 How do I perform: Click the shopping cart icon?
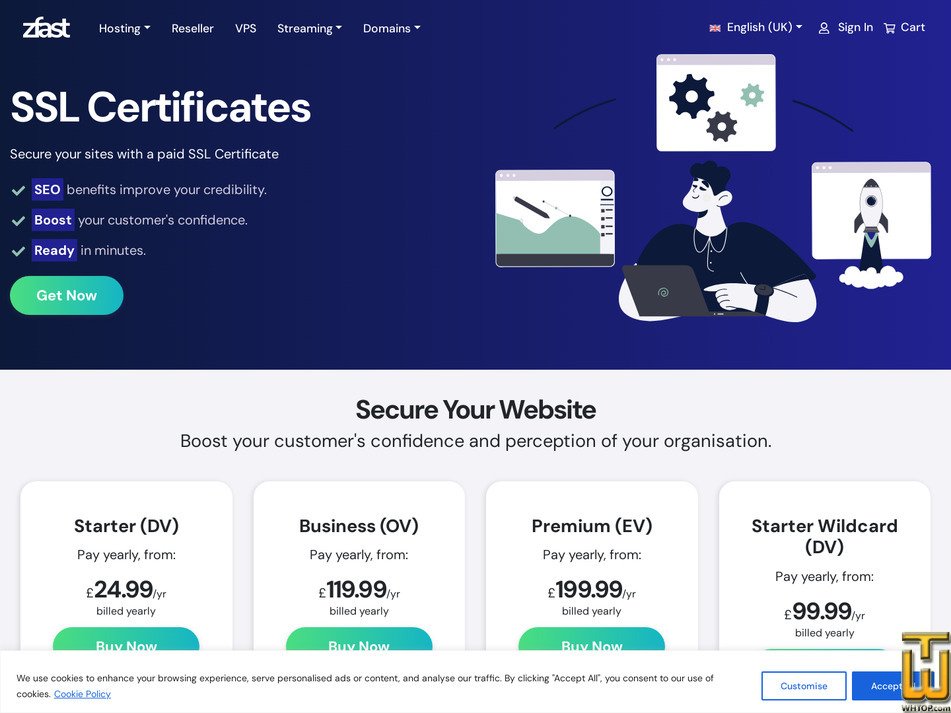889,28
